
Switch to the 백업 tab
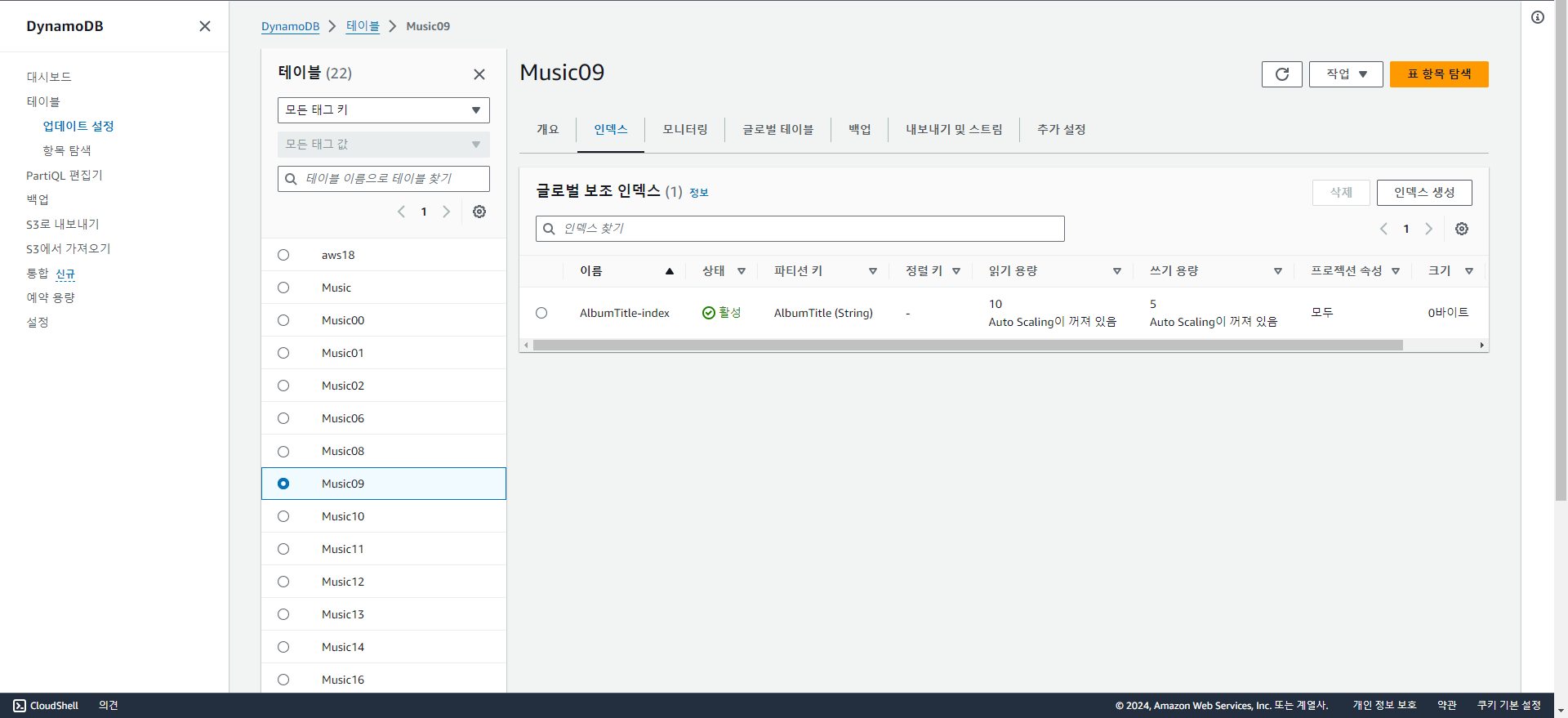[x=860, y=130]
